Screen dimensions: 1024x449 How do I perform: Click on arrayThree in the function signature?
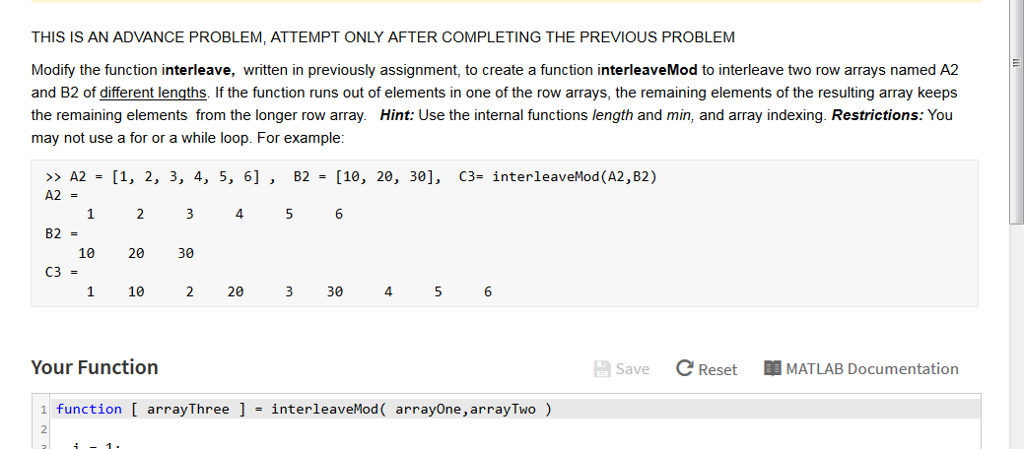click(x=188, y=409)
